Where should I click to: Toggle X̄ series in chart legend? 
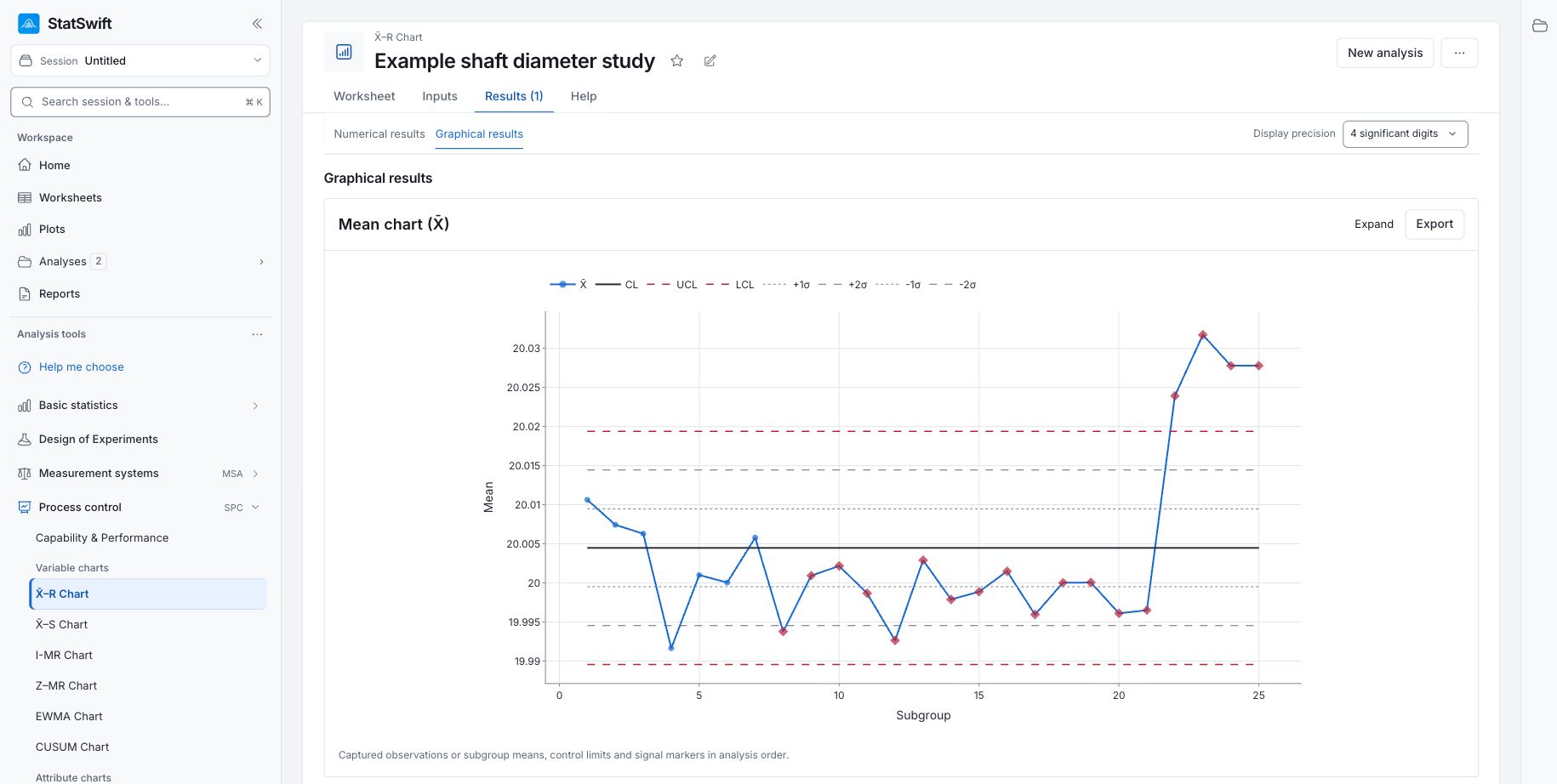[568, 285]
